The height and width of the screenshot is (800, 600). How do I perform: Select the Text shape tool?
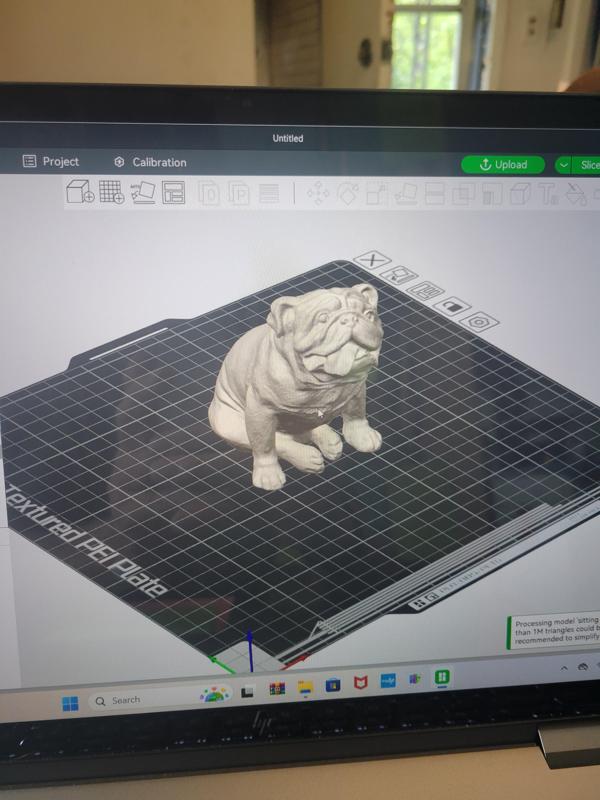(x=549, y=195)
